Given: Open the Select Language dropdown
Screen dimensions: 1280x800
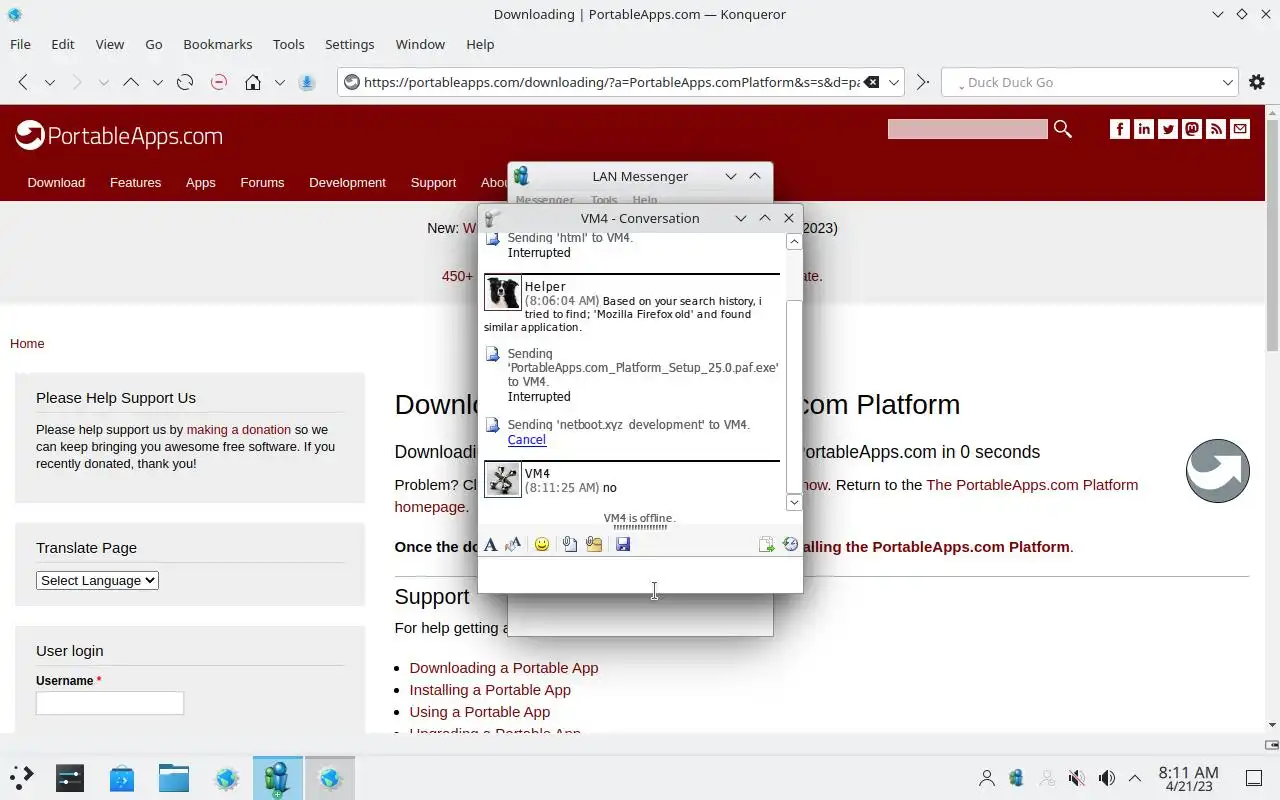Looking at the screenshot, I should [97, 580].
